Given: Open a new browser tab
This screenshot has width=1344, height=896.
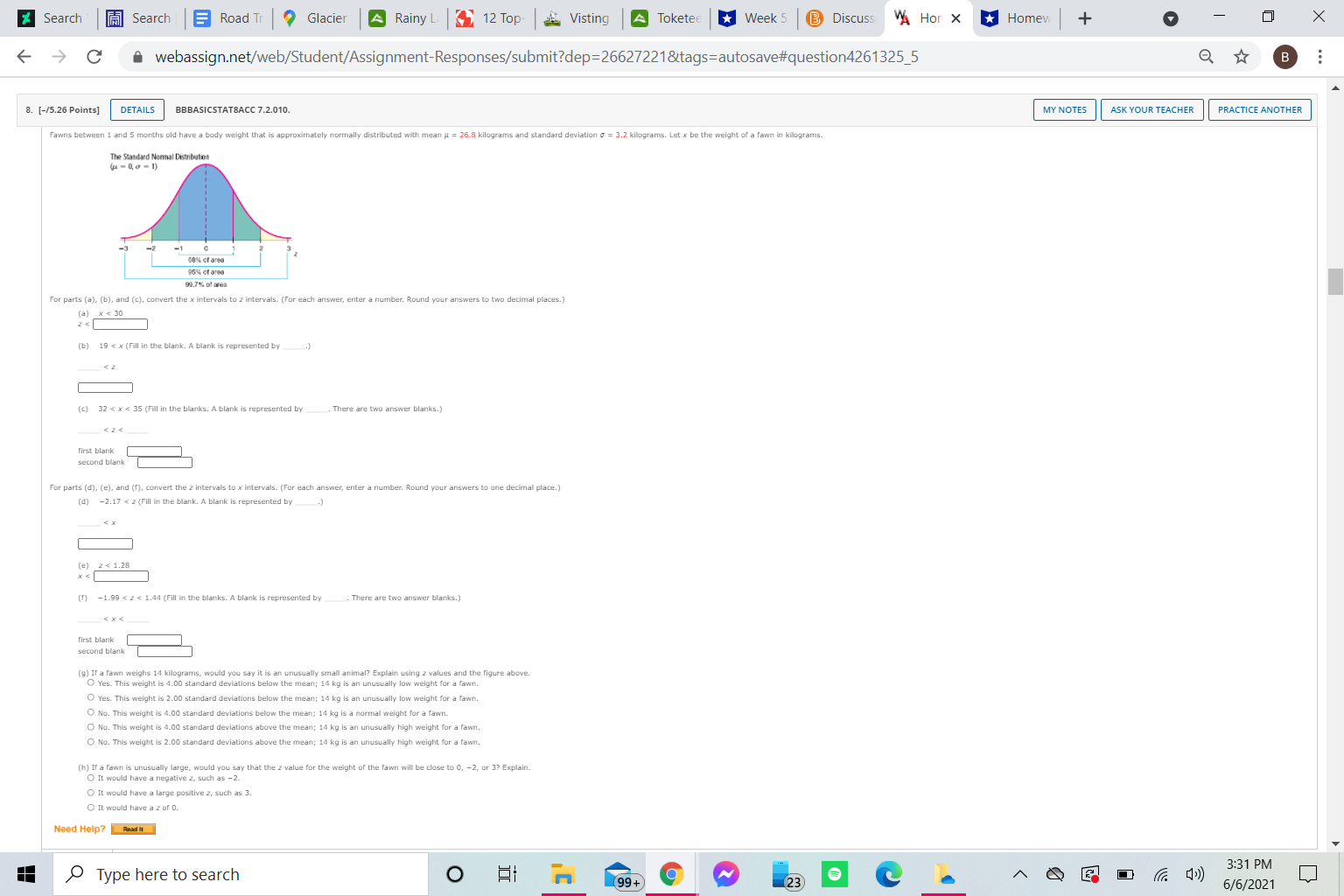Looking at the screenshot, I should click(1085, 18).
